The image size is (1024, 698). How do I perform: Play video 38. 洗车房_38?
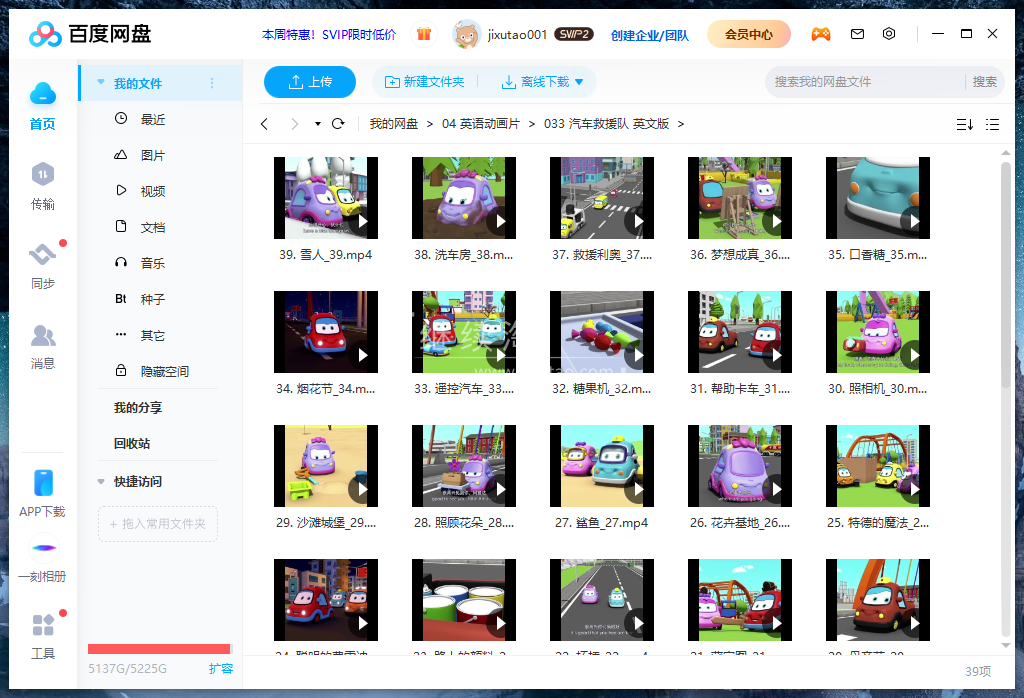[500, 221]
